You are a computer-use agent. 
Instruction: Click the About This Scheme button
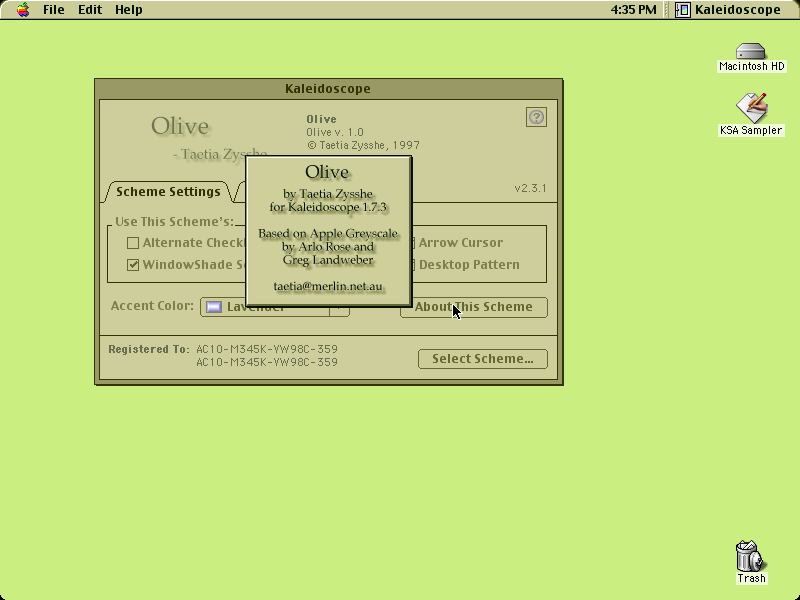tap(473, 307)
